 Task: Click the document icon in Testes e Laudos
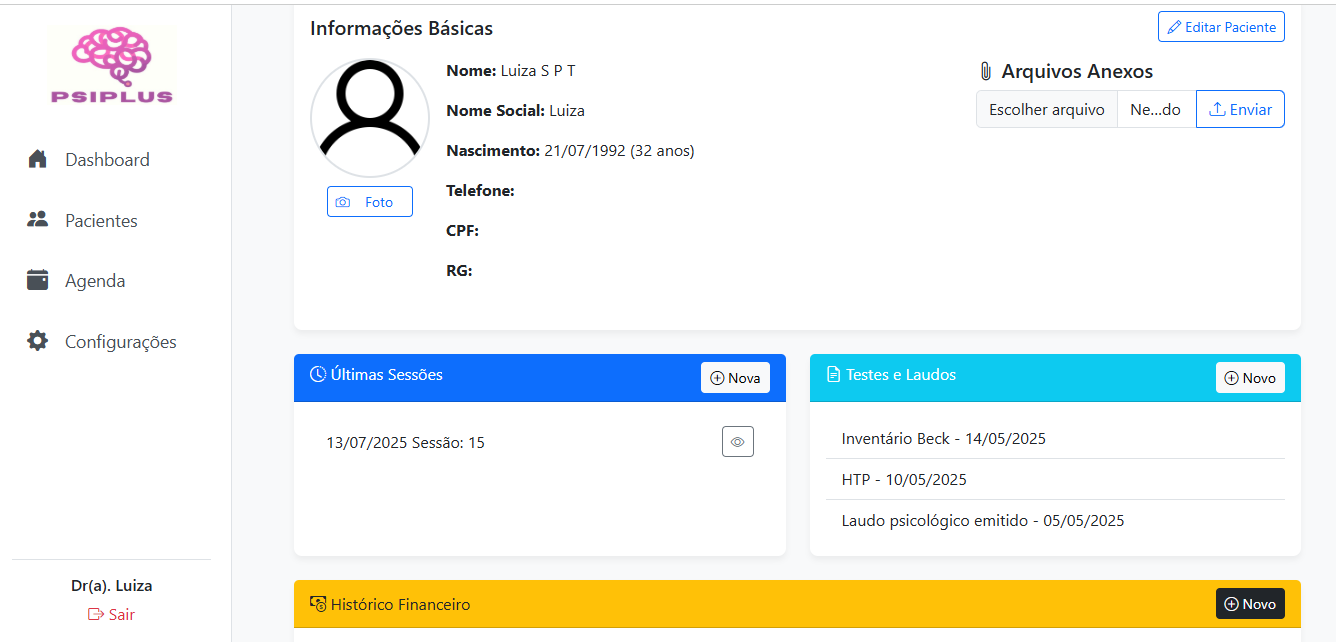(x=833, y=375)
